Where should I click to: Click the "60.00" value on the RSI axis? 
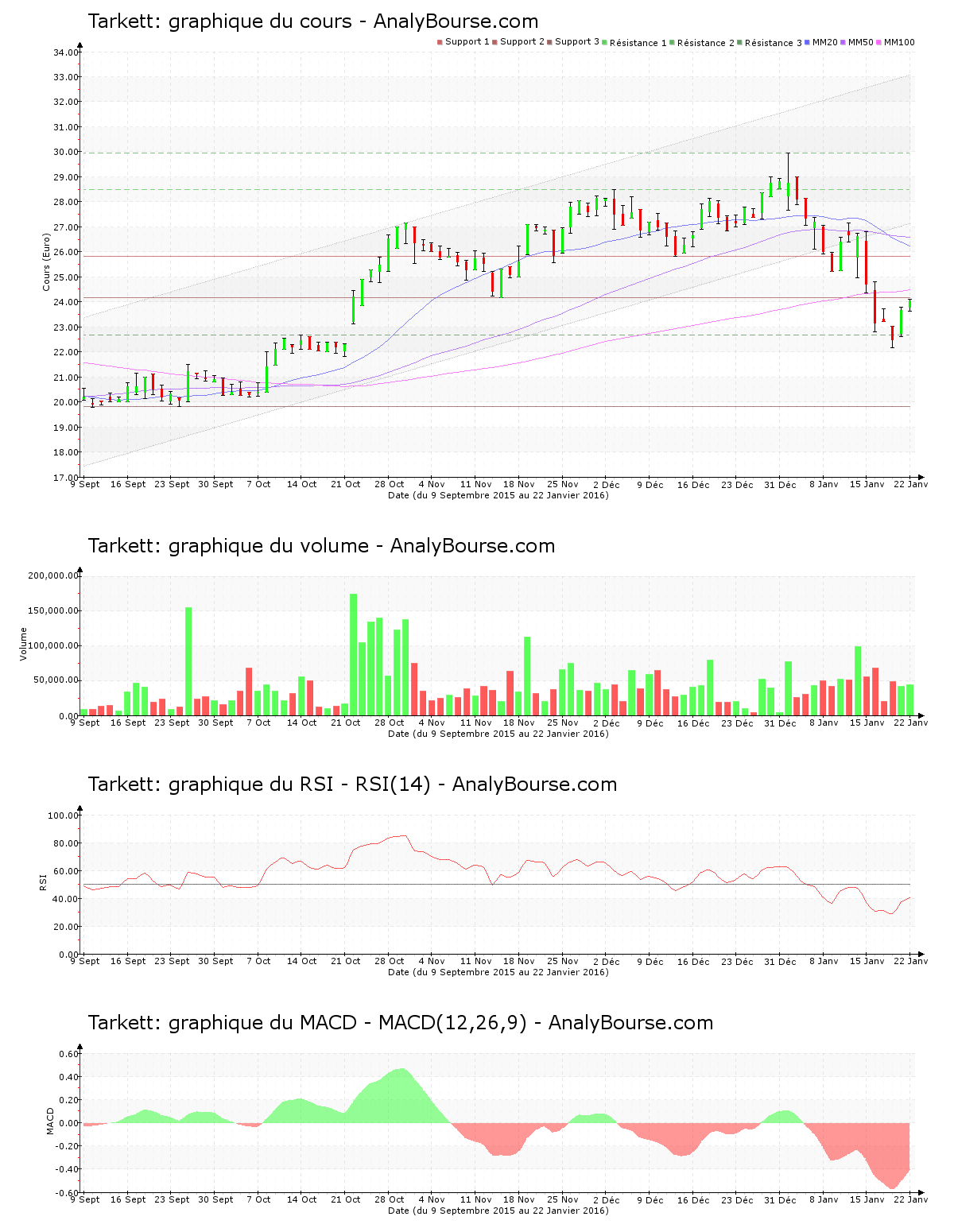66,871
